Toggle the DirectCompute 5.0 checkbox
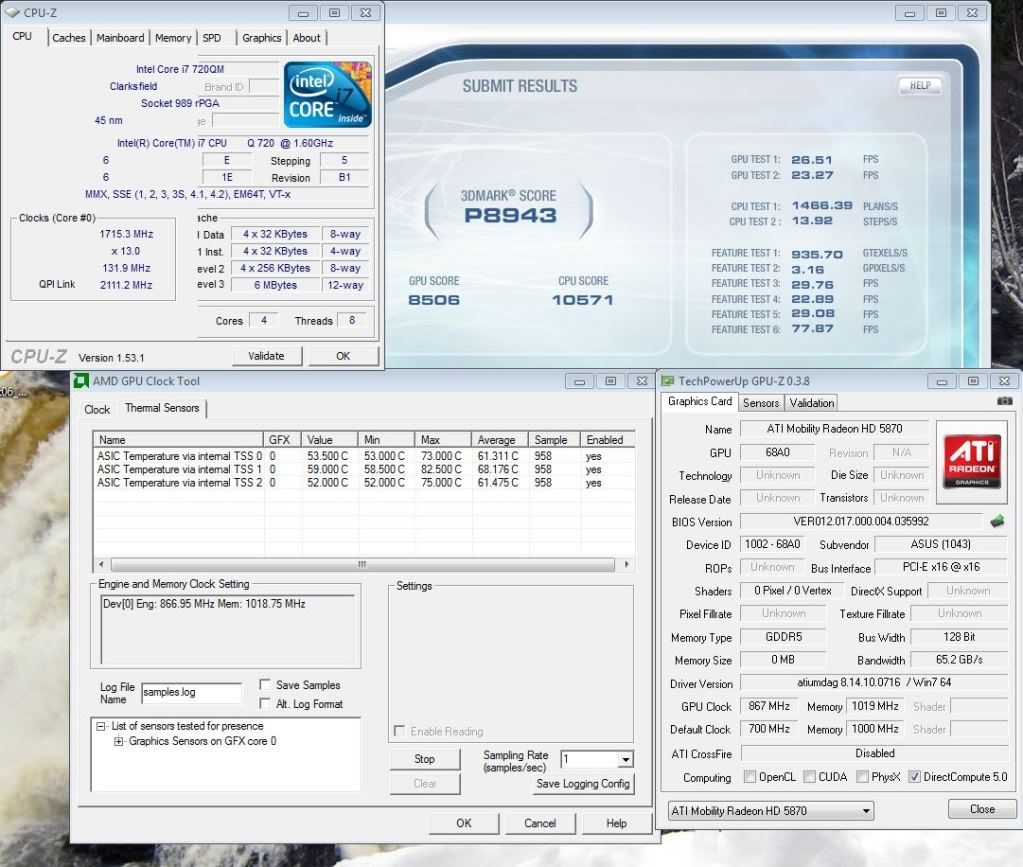This screenshot has width=1023, height=867. [x=915, y=776]
